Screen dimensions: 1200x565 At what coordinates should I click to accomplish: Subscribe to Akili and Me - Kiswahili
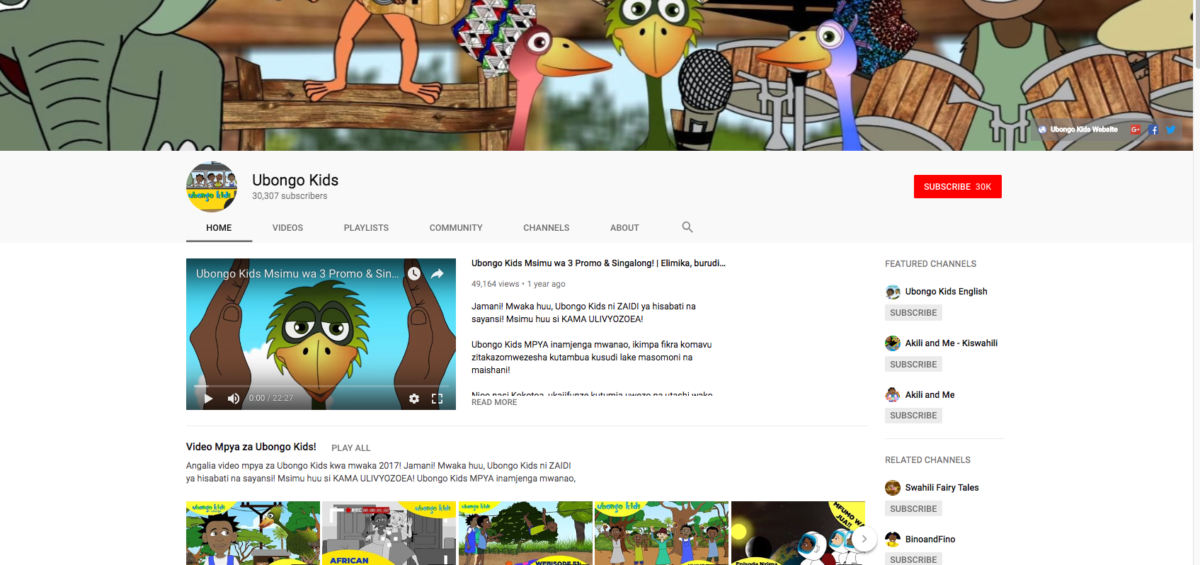coord(913,364)
